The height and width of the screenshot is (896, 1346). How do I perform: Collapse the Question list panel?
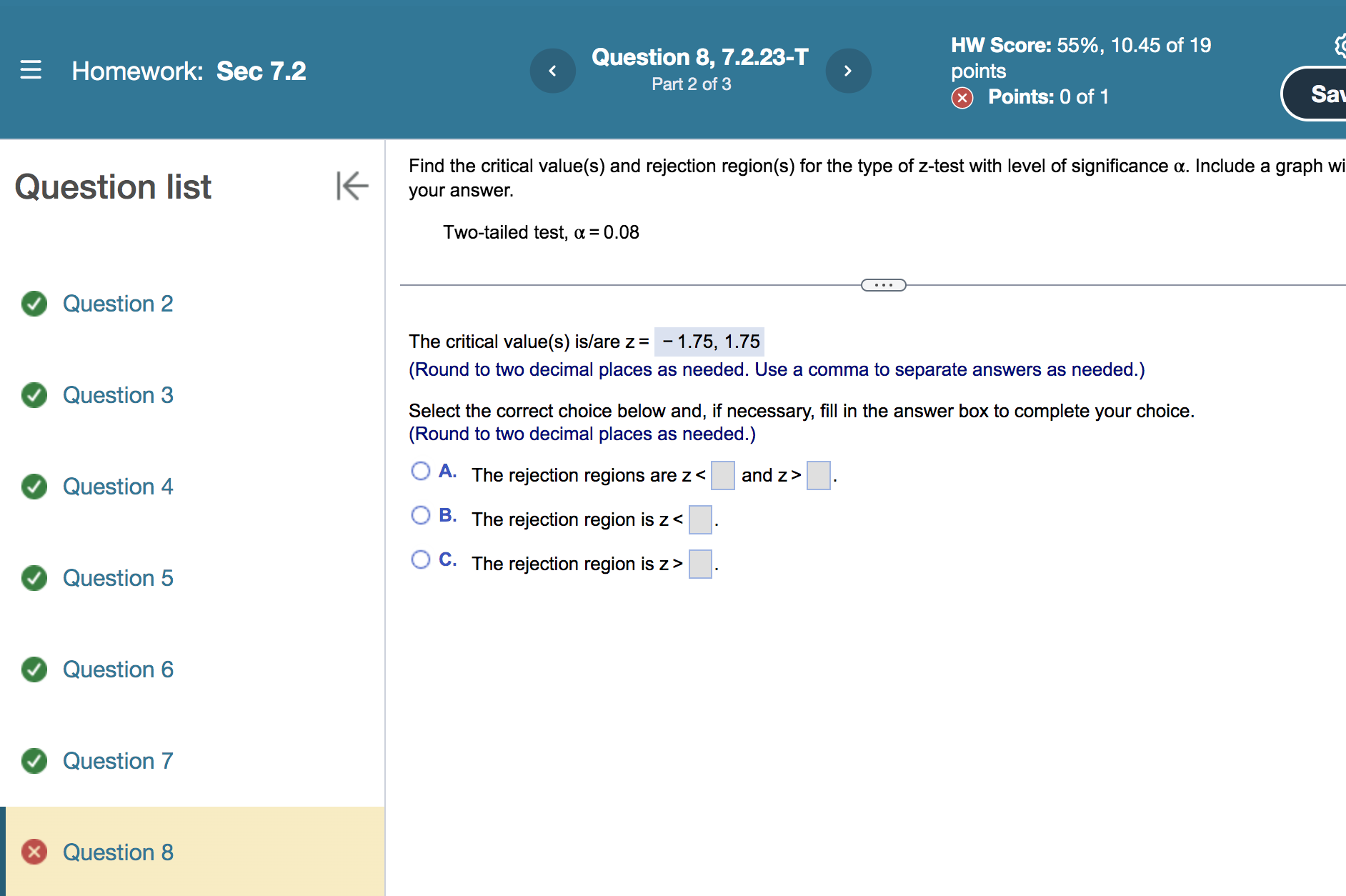352,186
